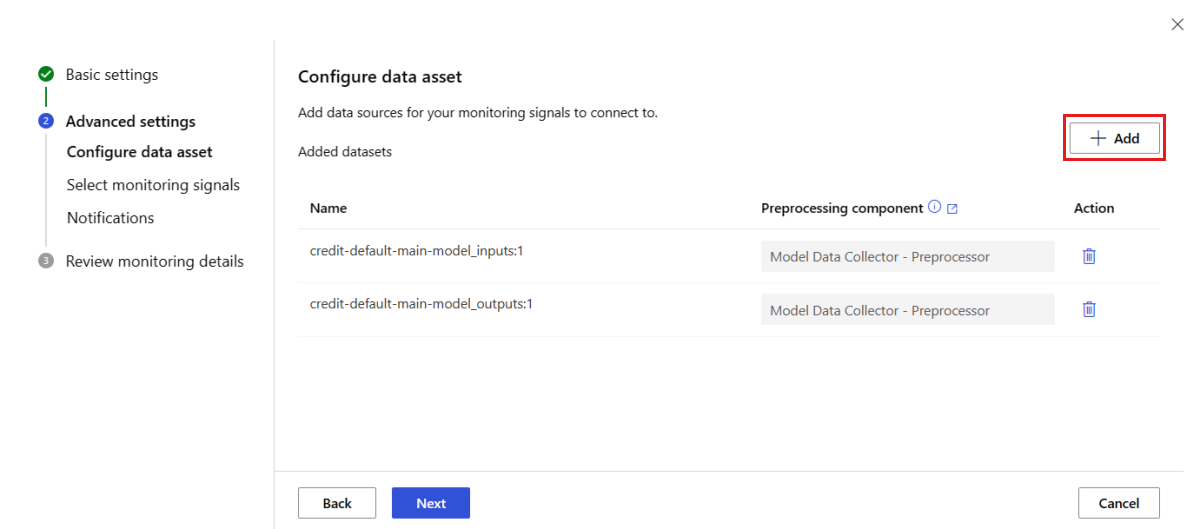Image resolution: width=1200 pixels, height=529 pixels.
Task: Open Review monitoring details step
Action: click(x=154, y=262)
